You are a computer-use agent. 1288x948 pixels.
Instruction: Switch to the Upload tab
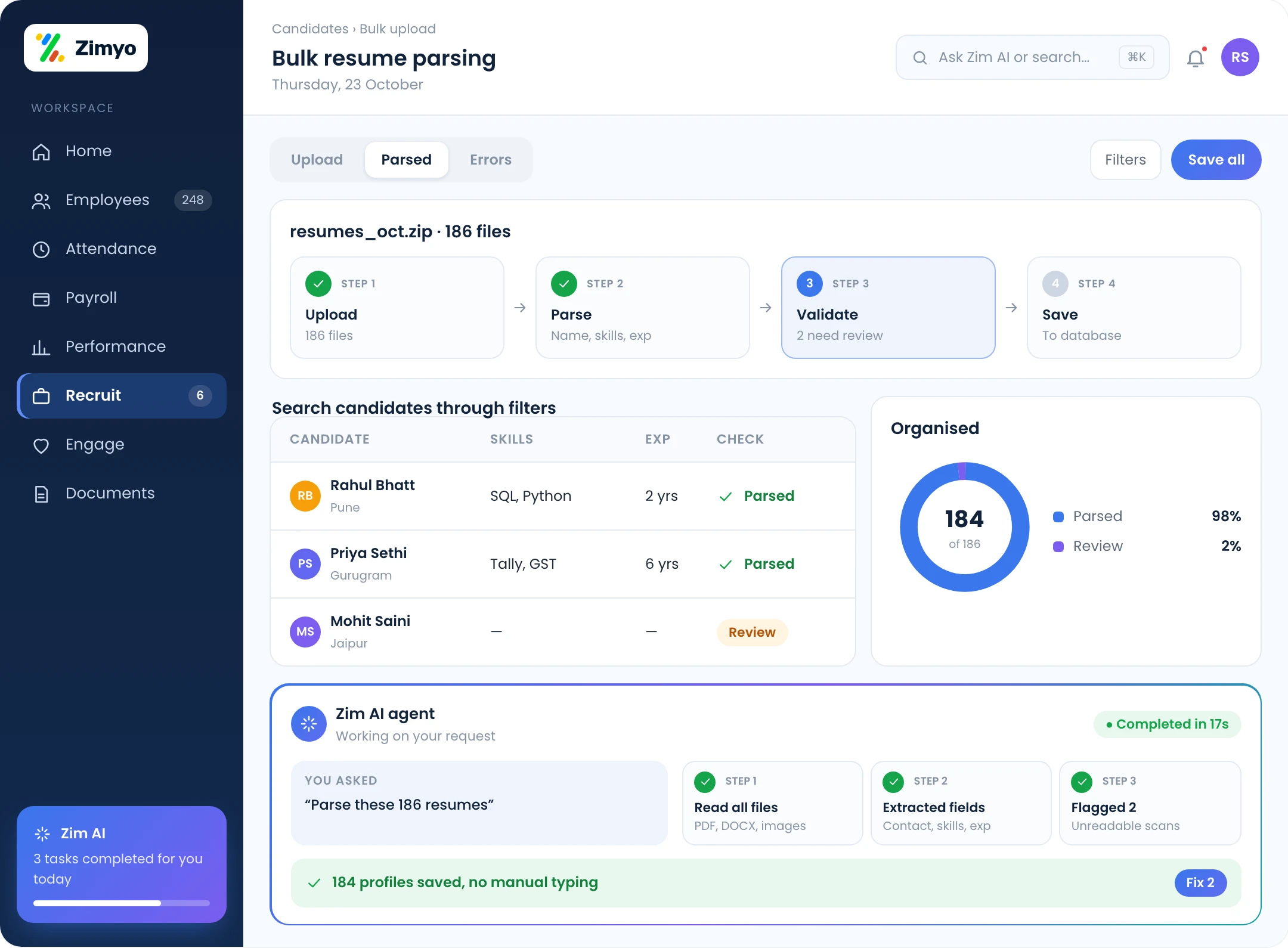(x=317, y=159)
